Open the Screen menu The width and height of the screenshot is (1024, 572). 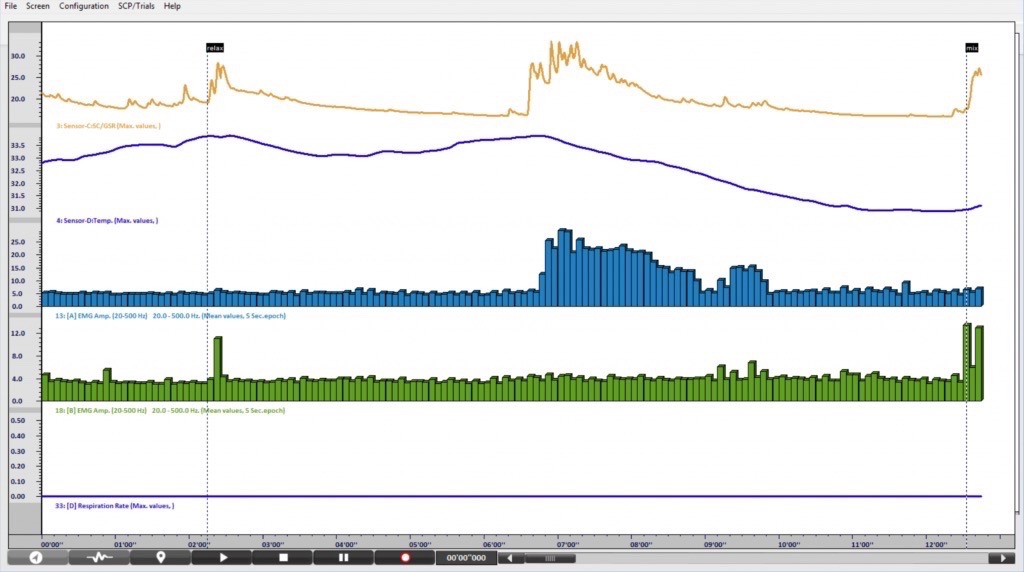click(x=38, y=6)
